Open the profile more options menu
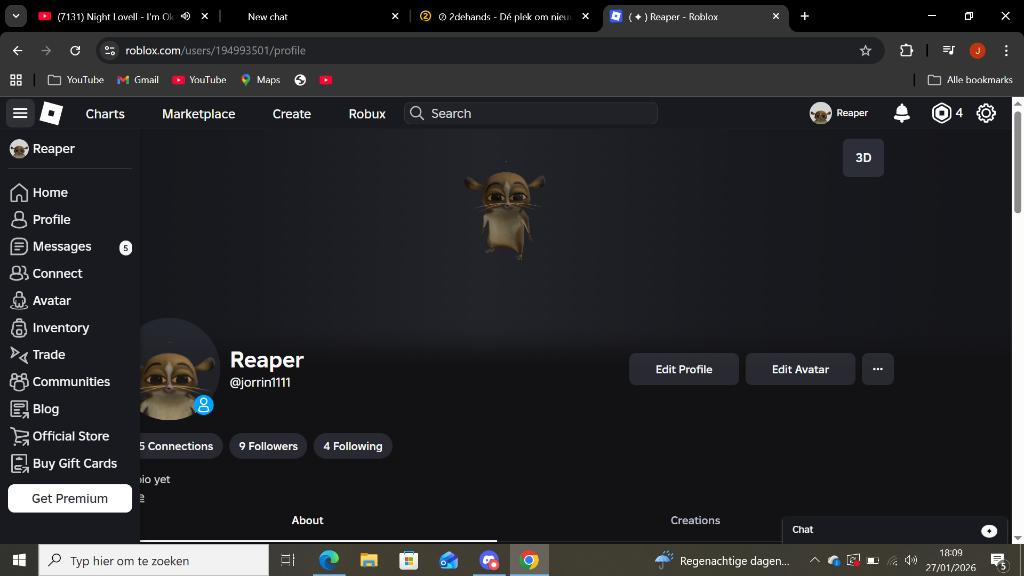 point(877,369)
